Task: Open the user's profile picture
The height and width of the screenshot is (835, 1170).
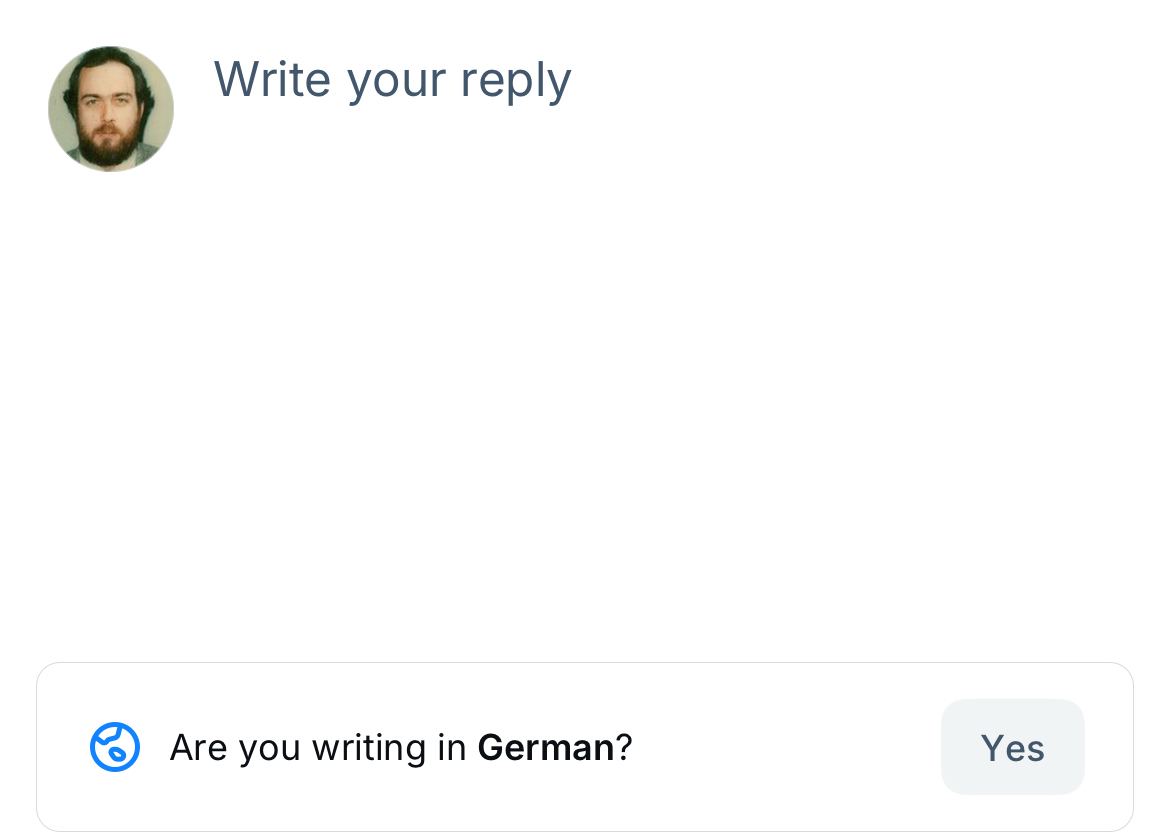Action: point(111,109)
